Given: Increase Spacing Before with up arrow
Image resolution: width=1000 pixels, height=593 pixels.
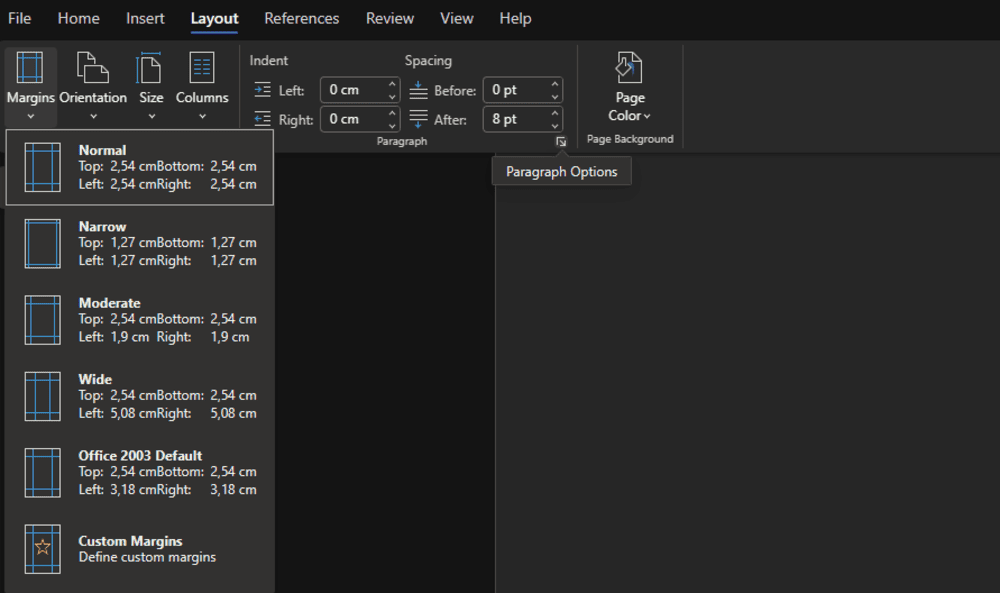Looking at the screenshot, I should pos(555,84).
